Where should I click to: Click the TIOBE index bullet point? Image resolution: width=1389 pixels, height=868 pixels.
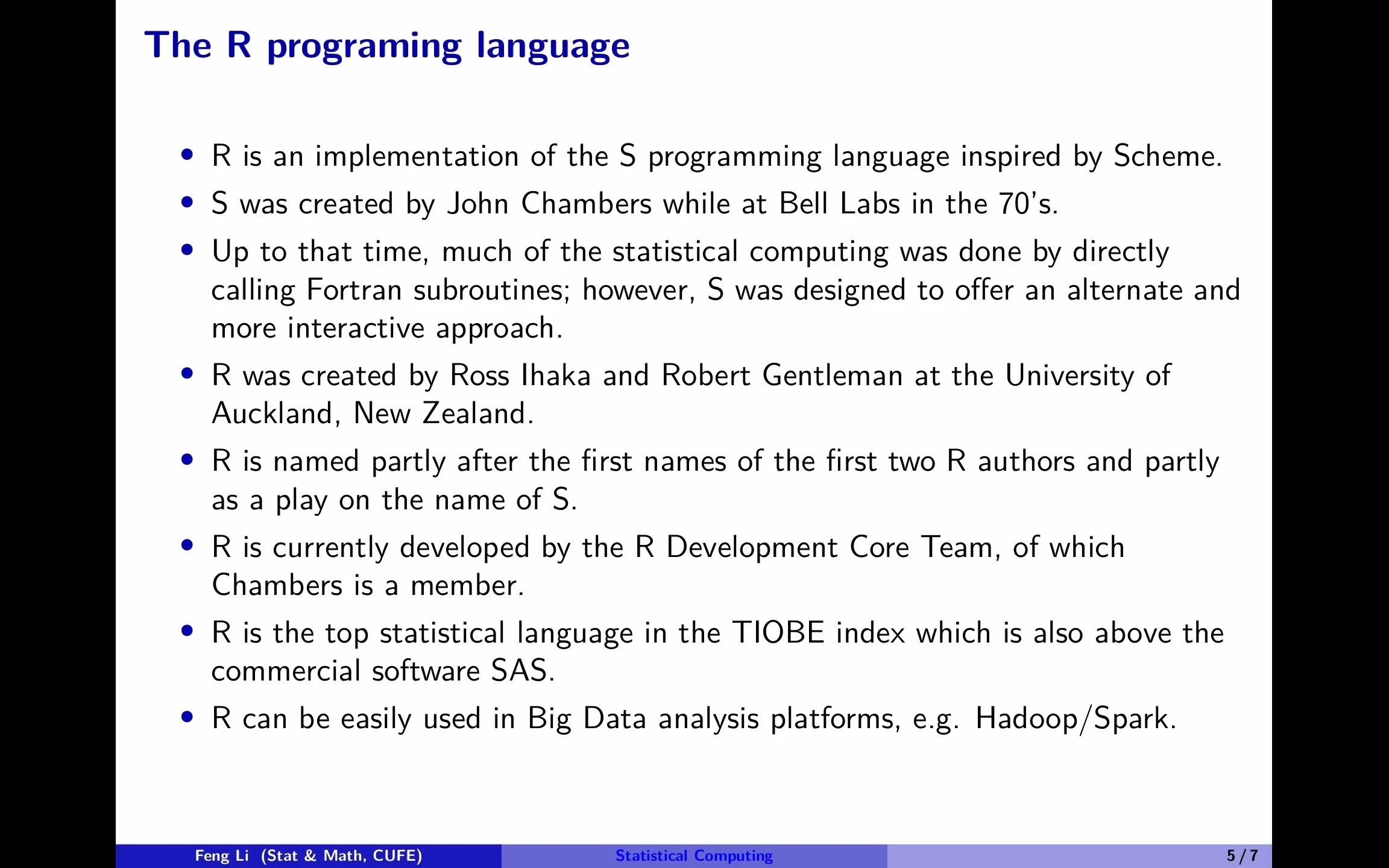click(191, 632)
